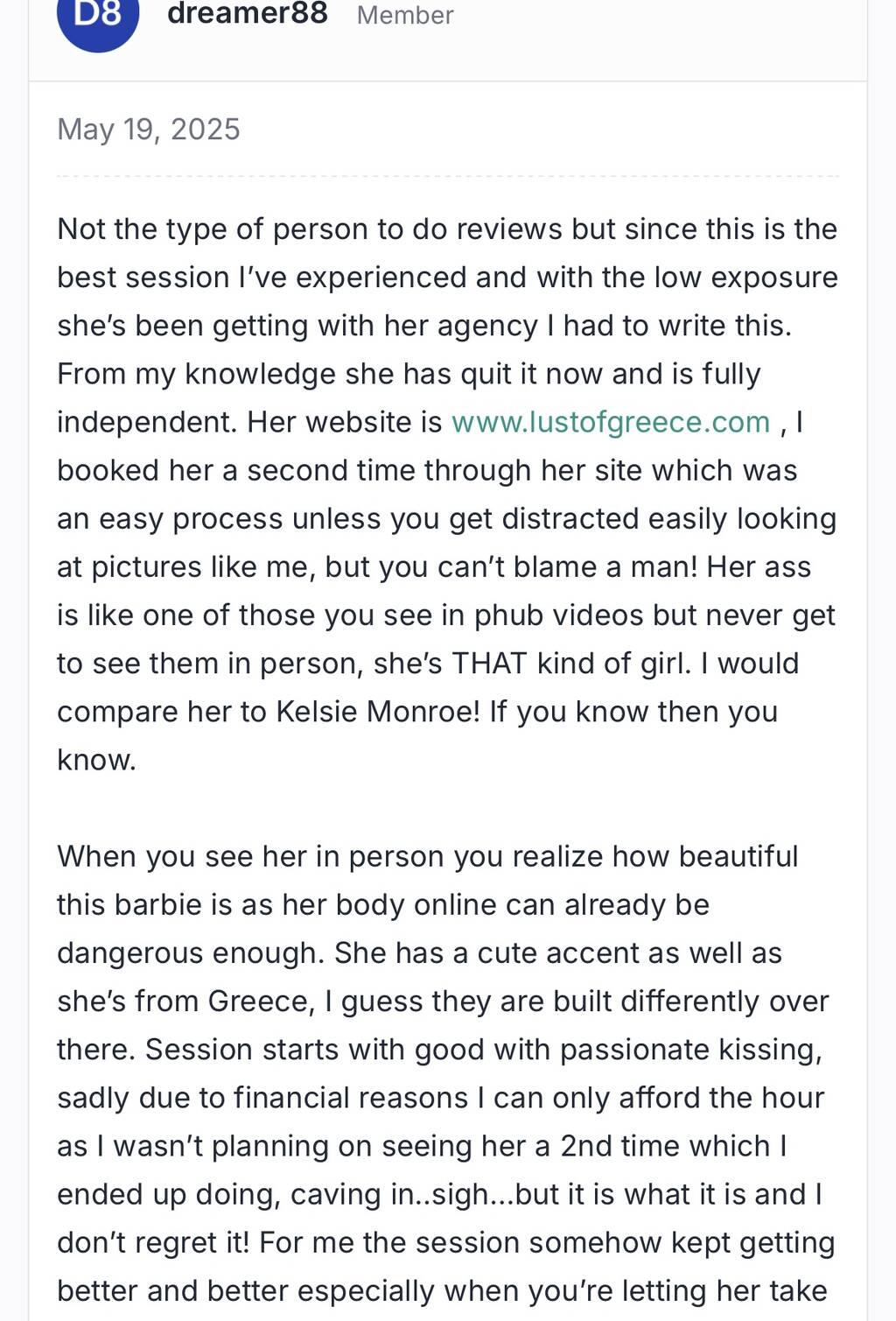
Task: Click the Member role label
Action: pos(405,15)
